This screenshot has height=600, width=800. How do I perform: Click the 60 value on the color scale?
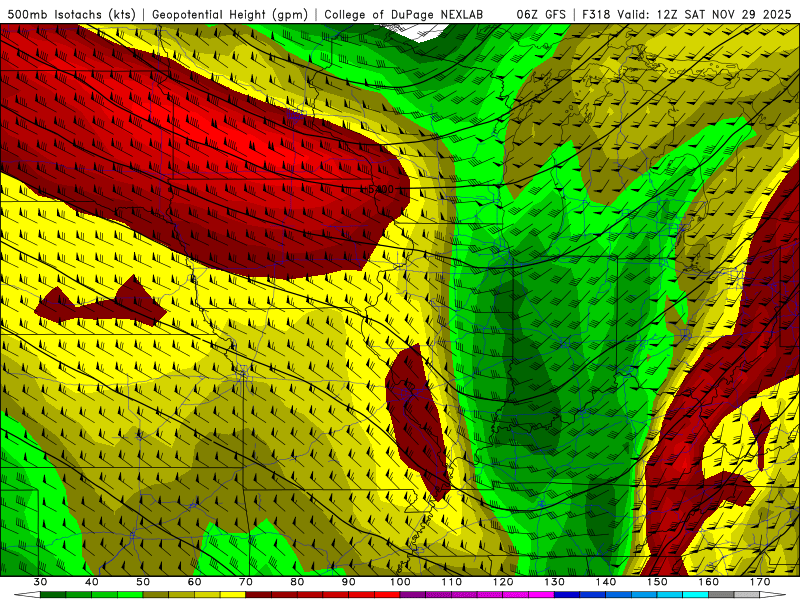(194, 582)
